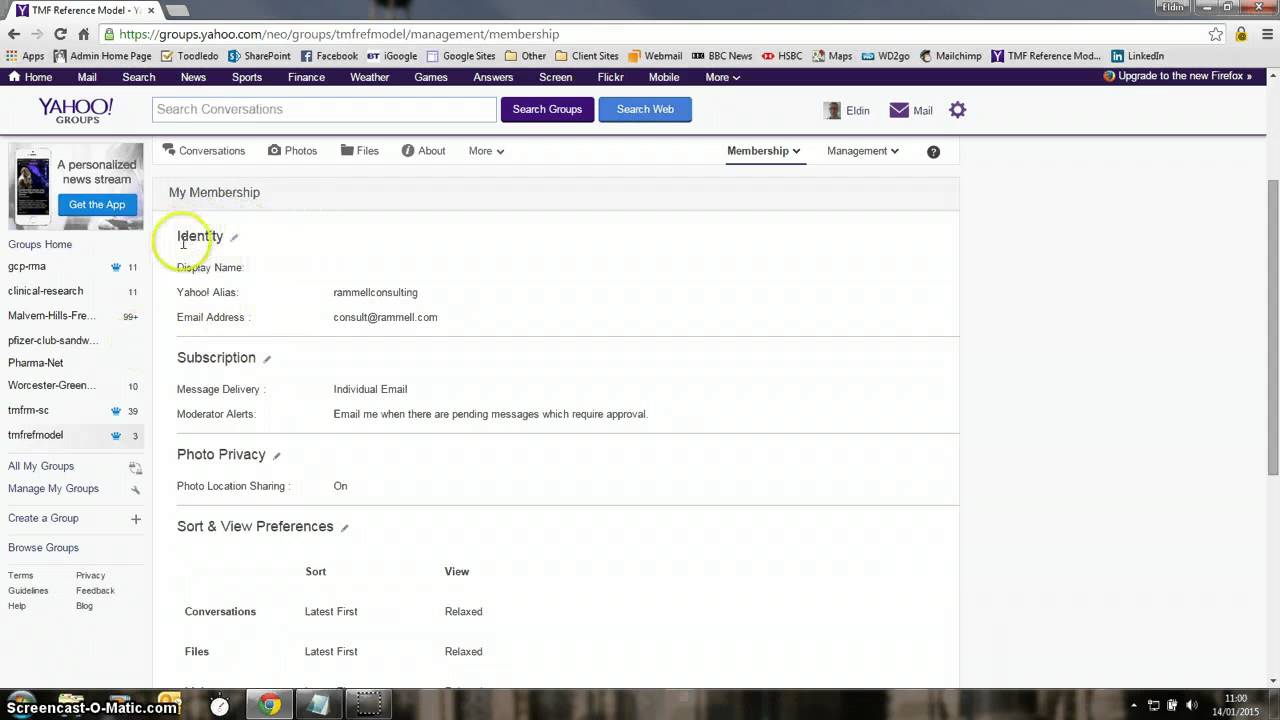Expand the Membership dropdown
Screen dimensions: 1280x720
(x=763, y=150)
